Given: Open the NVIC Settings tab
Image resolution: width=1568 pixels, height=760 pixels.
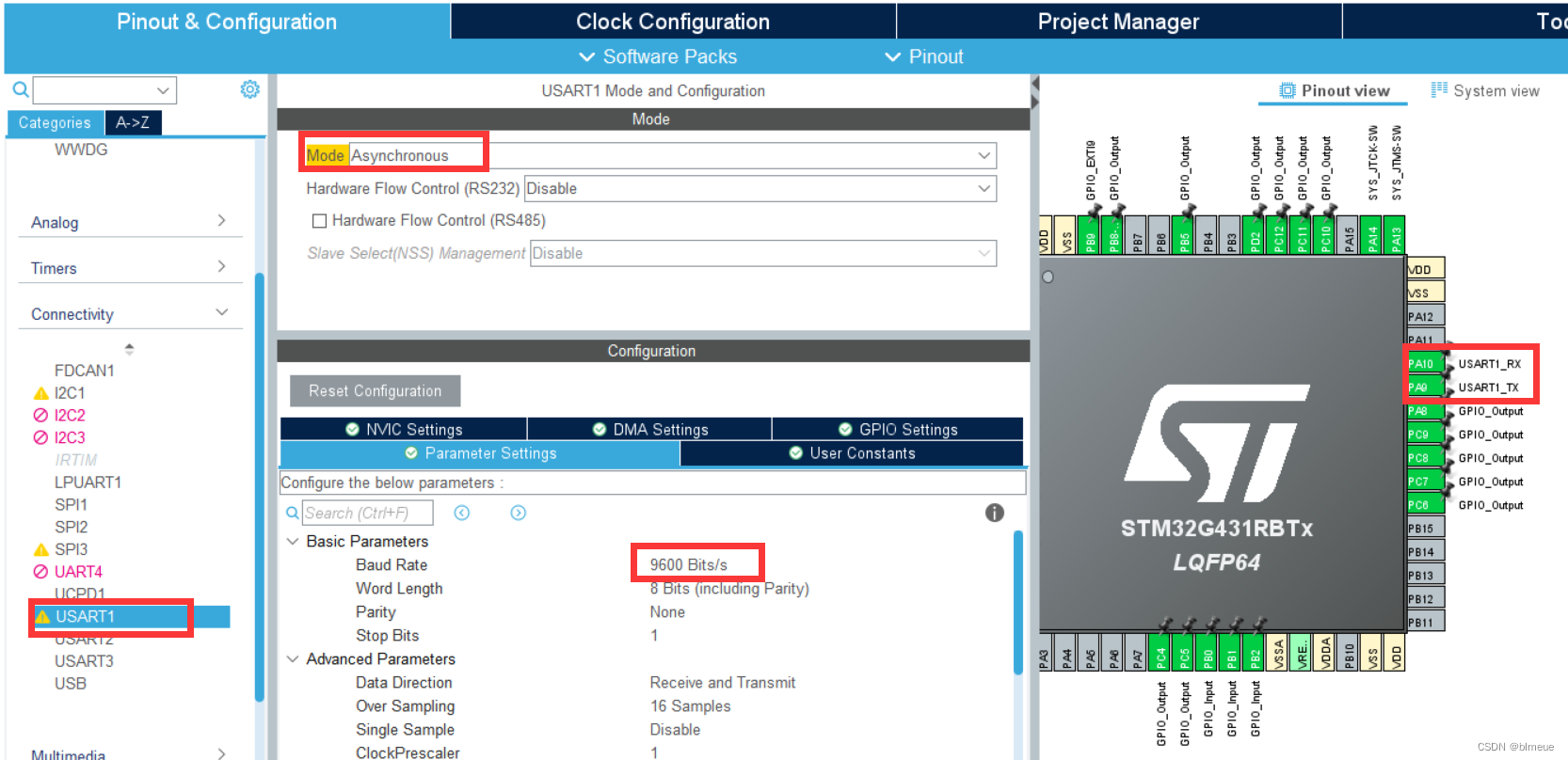Looking at the screenshot, I should [x=404, y=429].
